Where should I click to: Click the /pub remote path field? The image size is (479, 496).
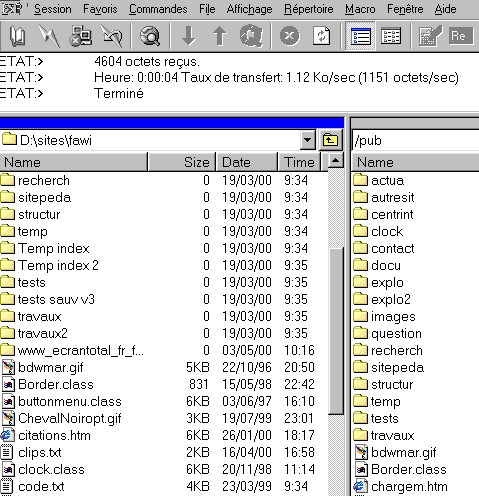[415, 140]
